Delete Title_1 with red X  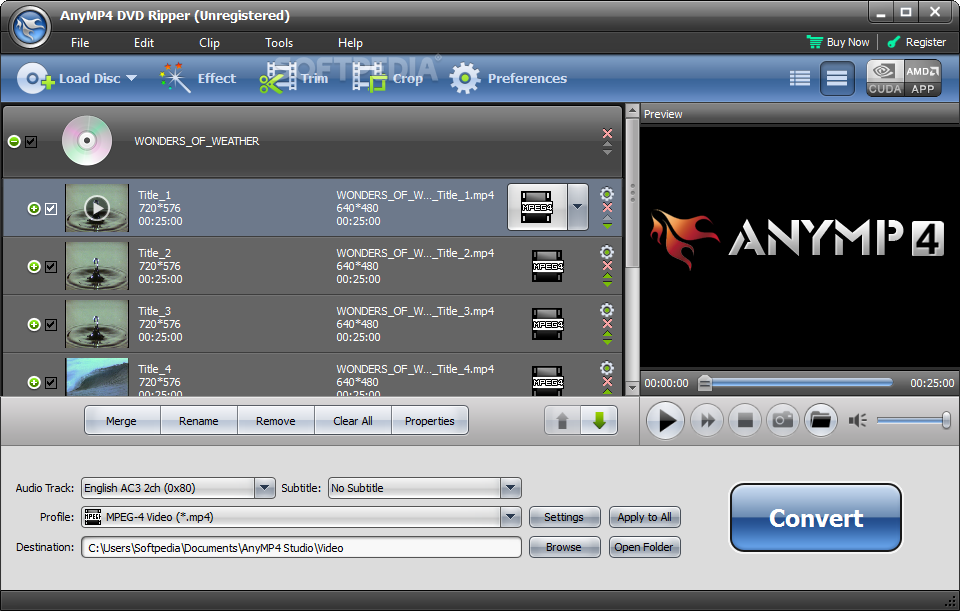pos(607,208)
